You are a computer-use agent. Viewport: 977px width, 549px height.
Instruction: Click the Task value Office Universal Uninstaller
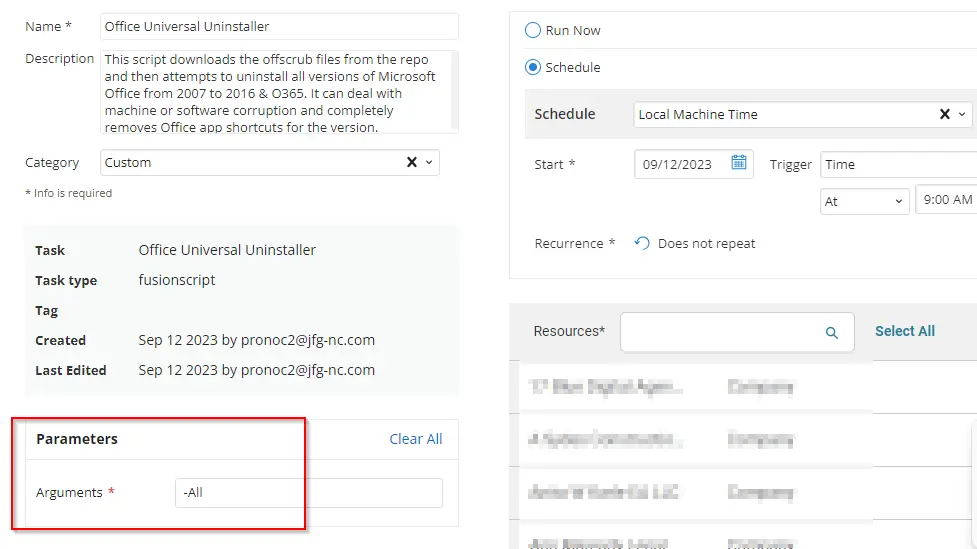227,250
